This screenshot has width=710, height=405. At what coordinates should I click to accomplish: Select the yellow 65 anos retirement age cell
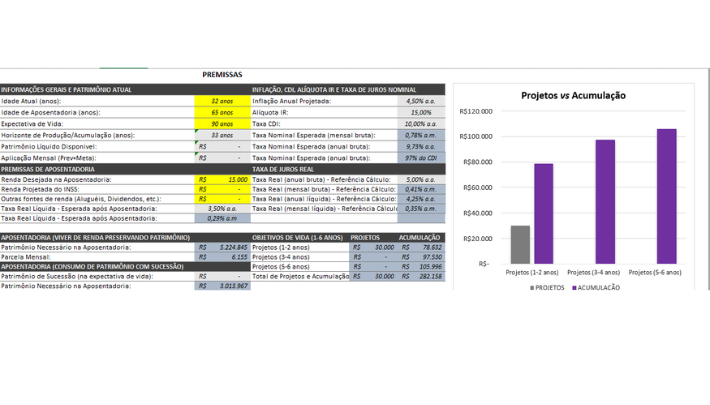click(221, 113)
